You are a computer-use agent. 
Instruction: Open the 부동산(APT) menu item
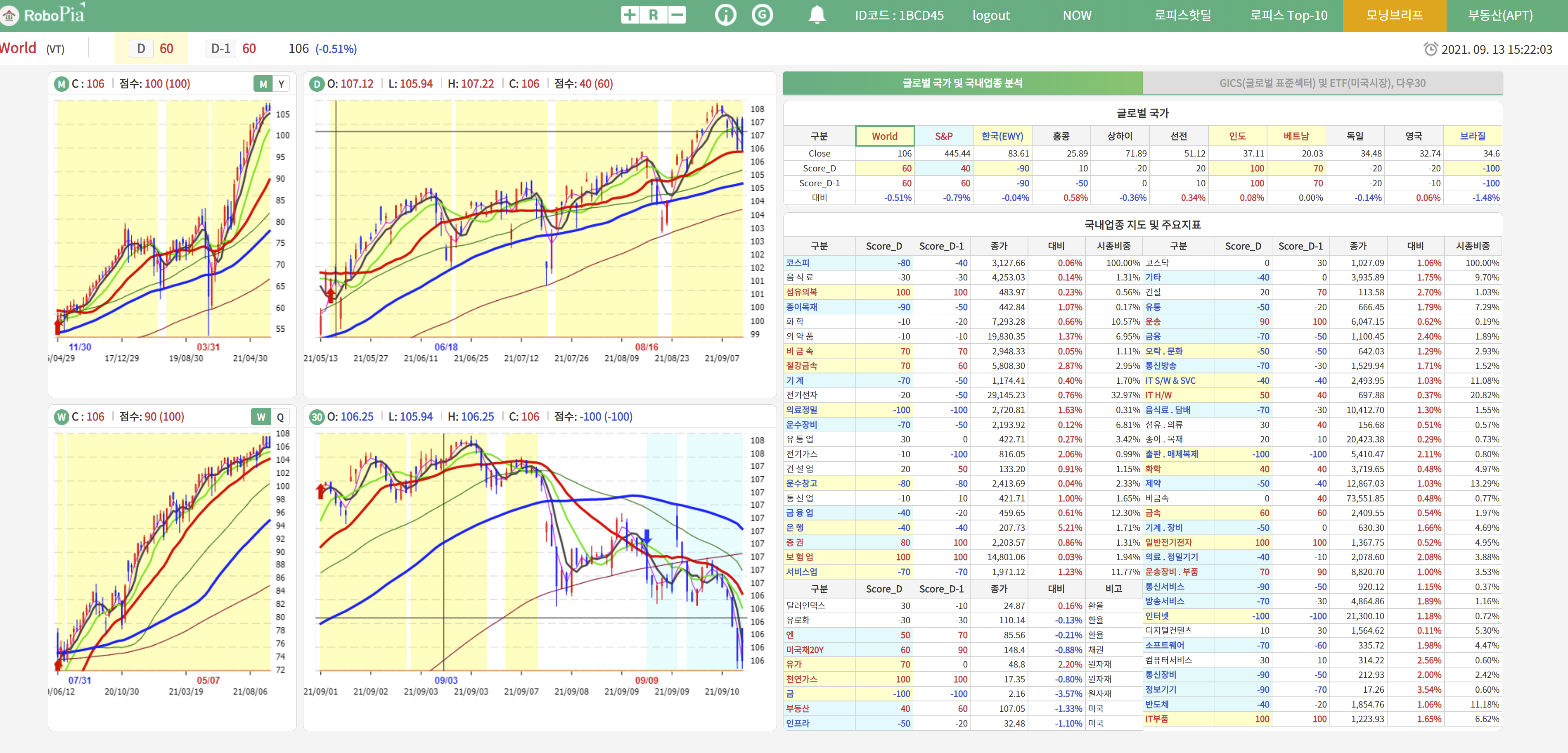pyautogui.click(x=1500, y=15)
